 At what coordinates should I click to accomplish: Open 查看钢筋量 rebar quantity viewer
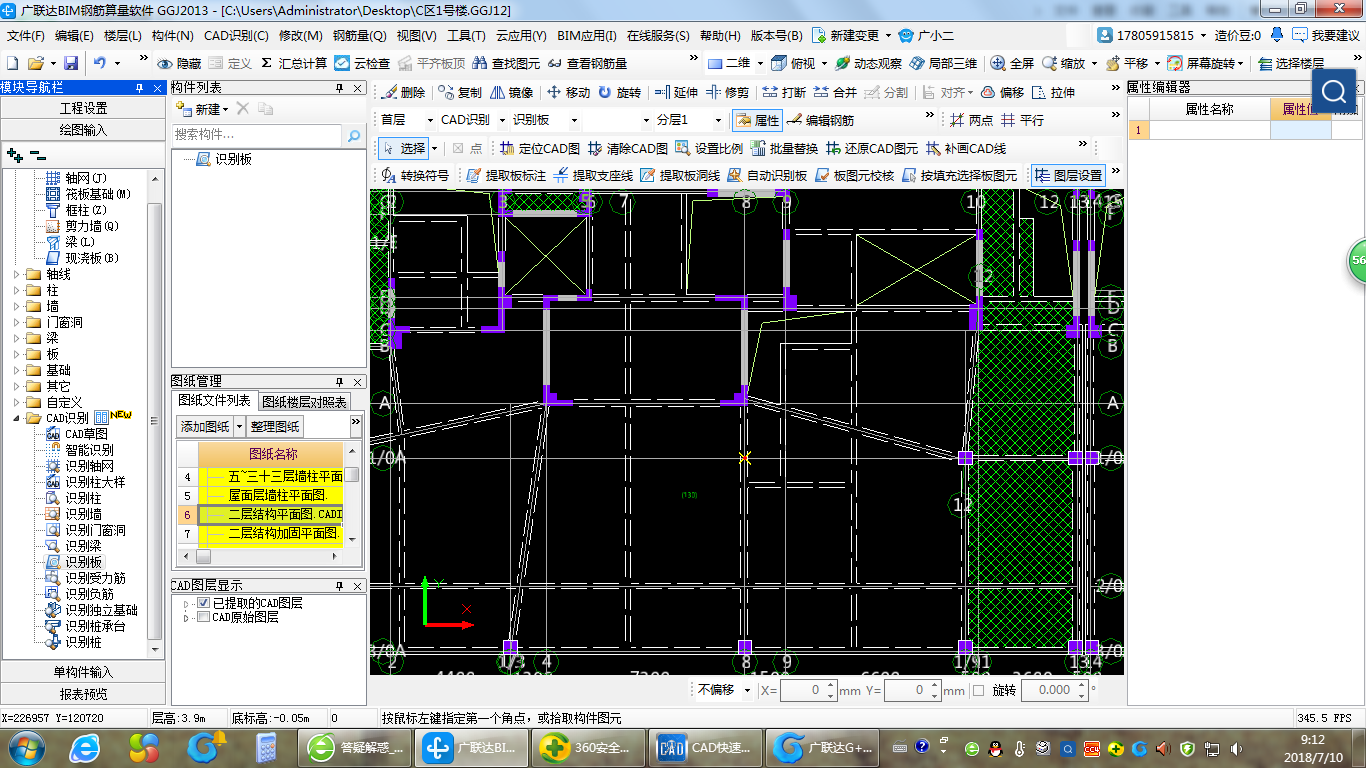coord(587,63)
